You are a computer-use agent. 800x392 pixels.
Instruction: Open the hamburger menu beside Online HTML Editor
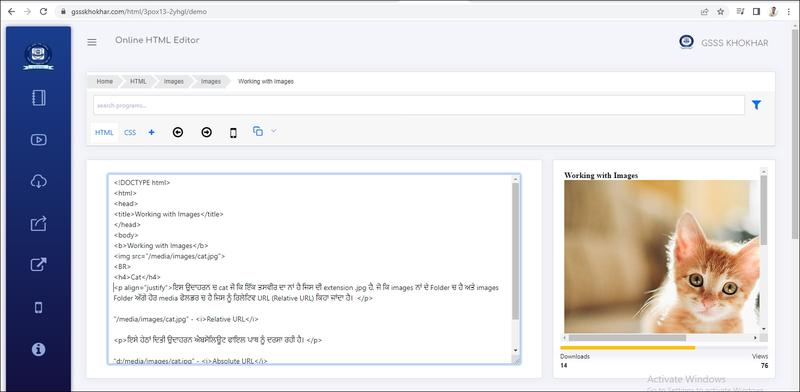[92, 42]
